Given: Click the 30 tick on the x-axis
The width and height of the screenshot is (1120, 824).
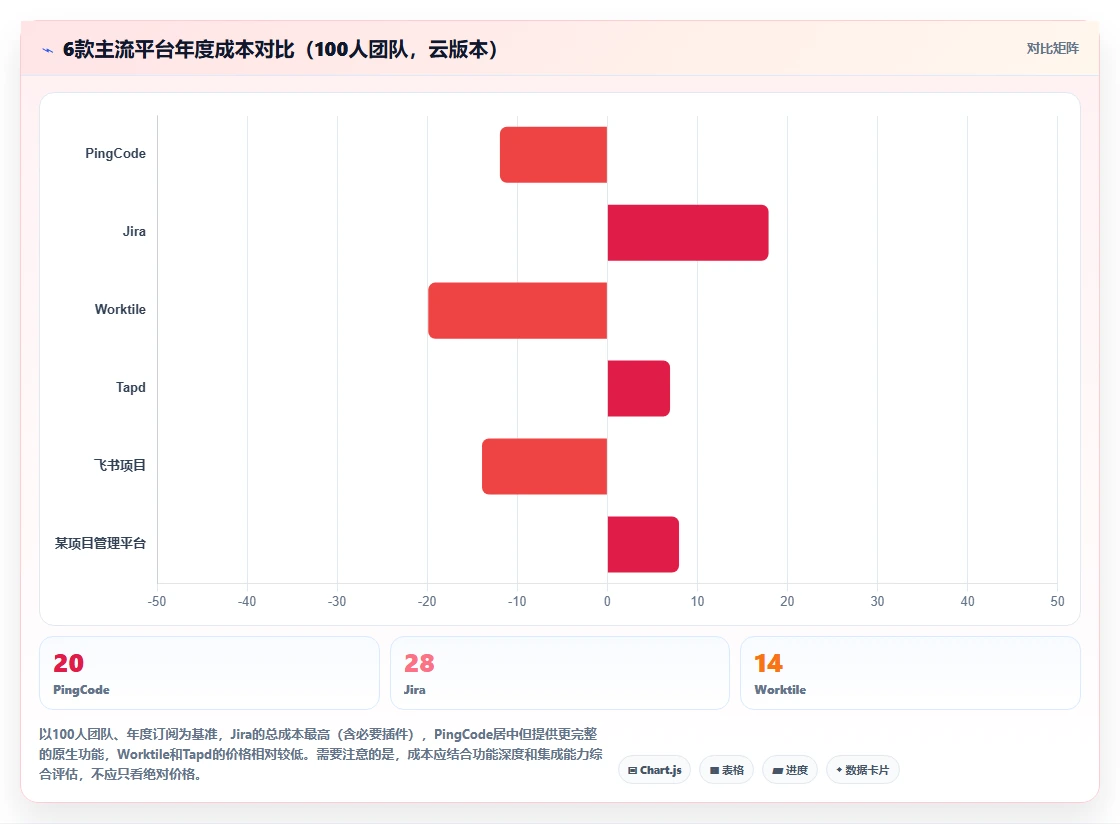Looking at the screenshot, I should pos(877,601).
